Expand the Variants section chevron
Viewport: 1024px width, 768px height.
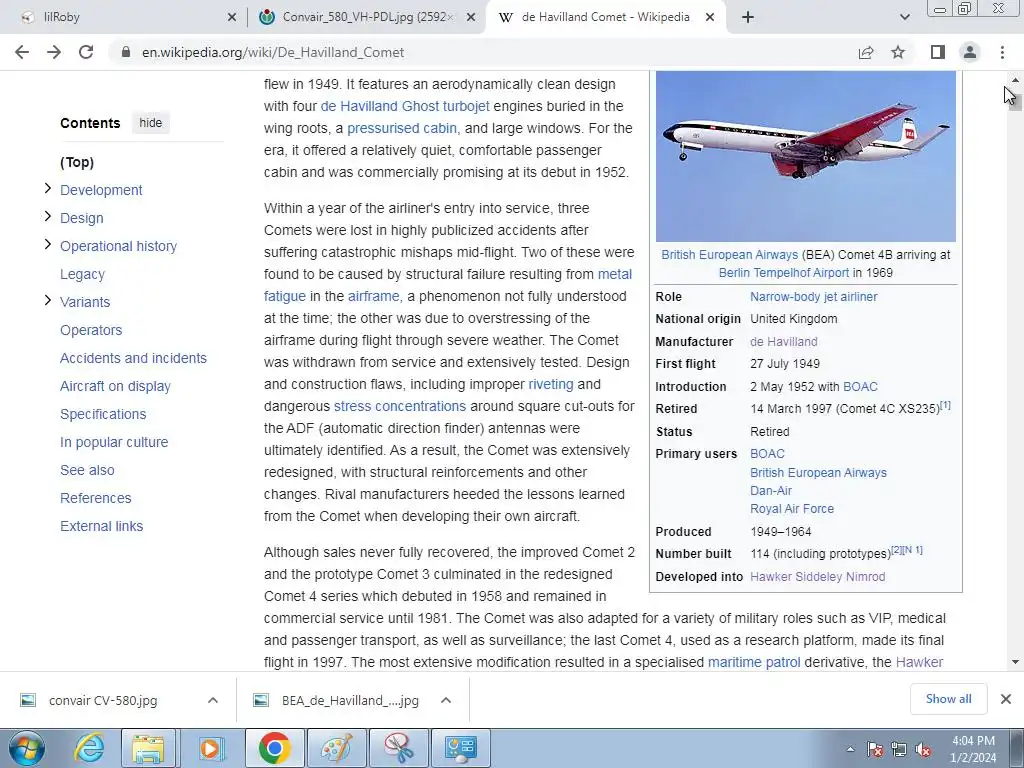48,300
